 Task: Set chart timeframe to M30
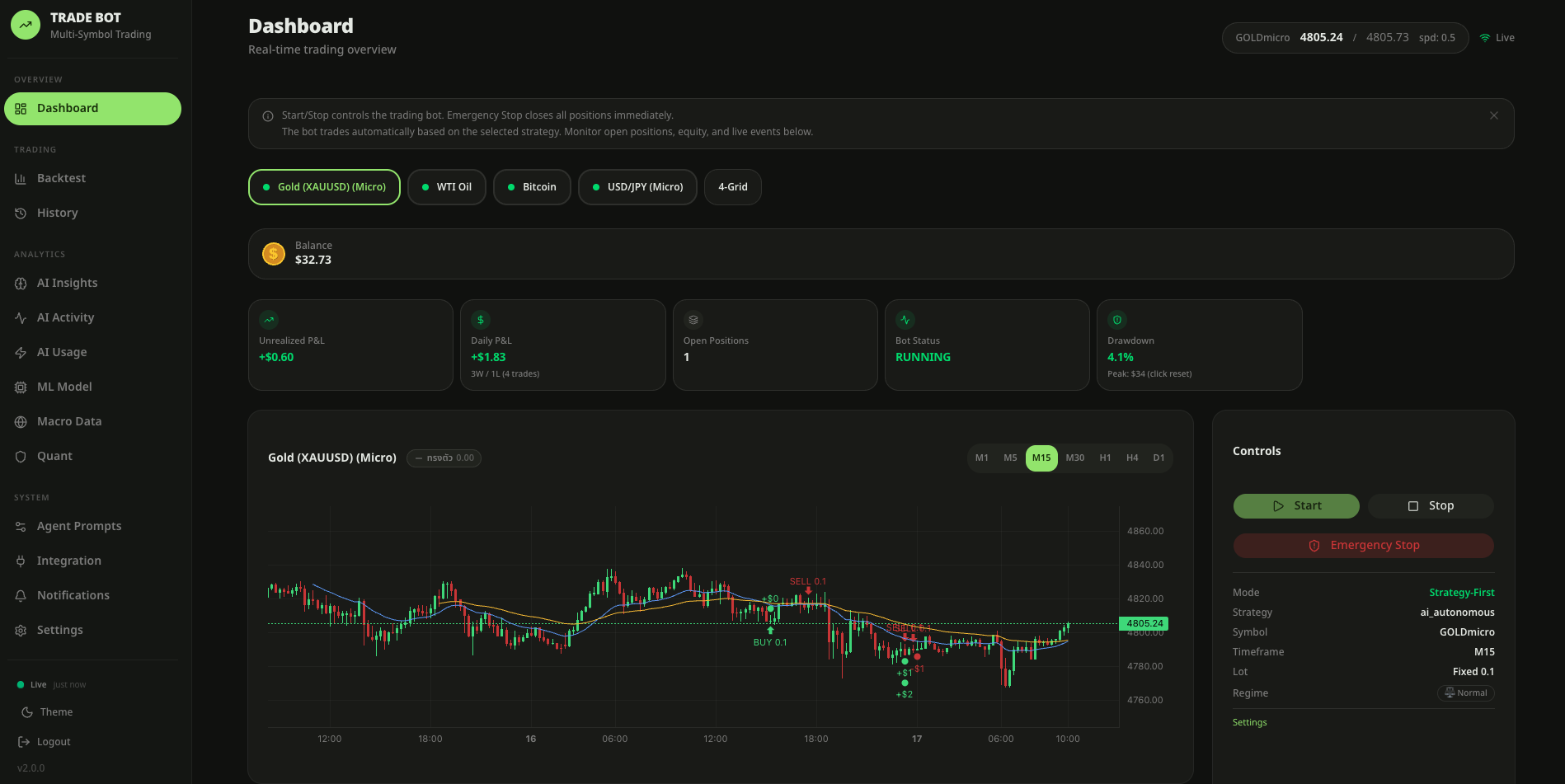coord(1075,458)
